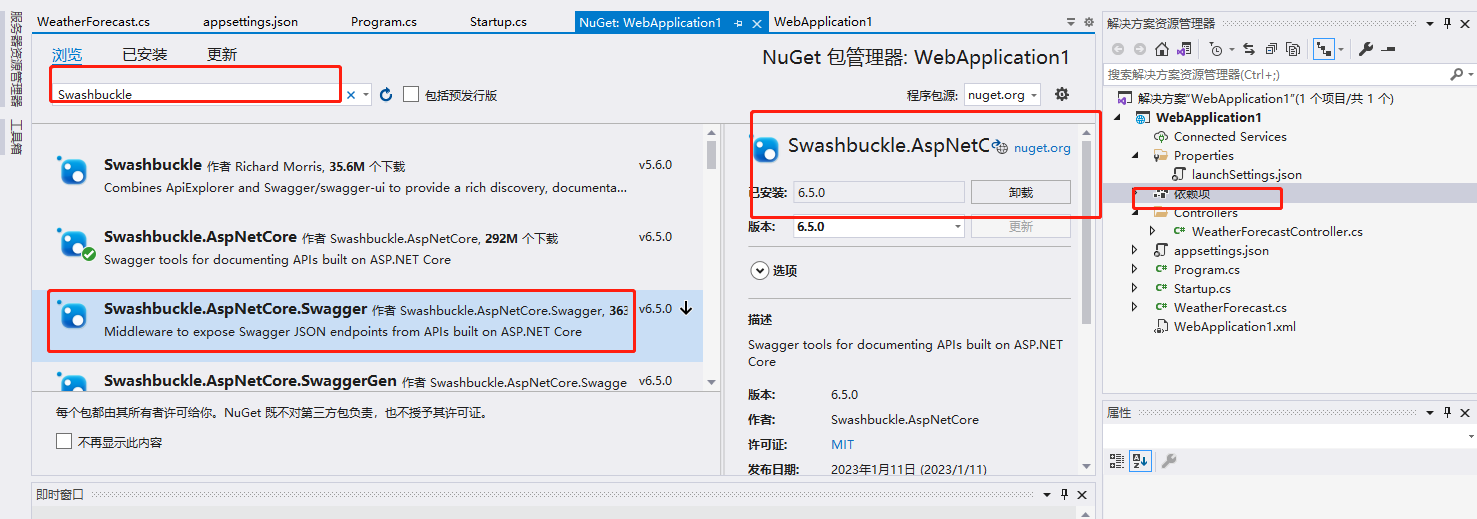This screenshot has height=519, width=1477.
Task: Pin the Solution Explorer panel
Action: coord(1448,23)
